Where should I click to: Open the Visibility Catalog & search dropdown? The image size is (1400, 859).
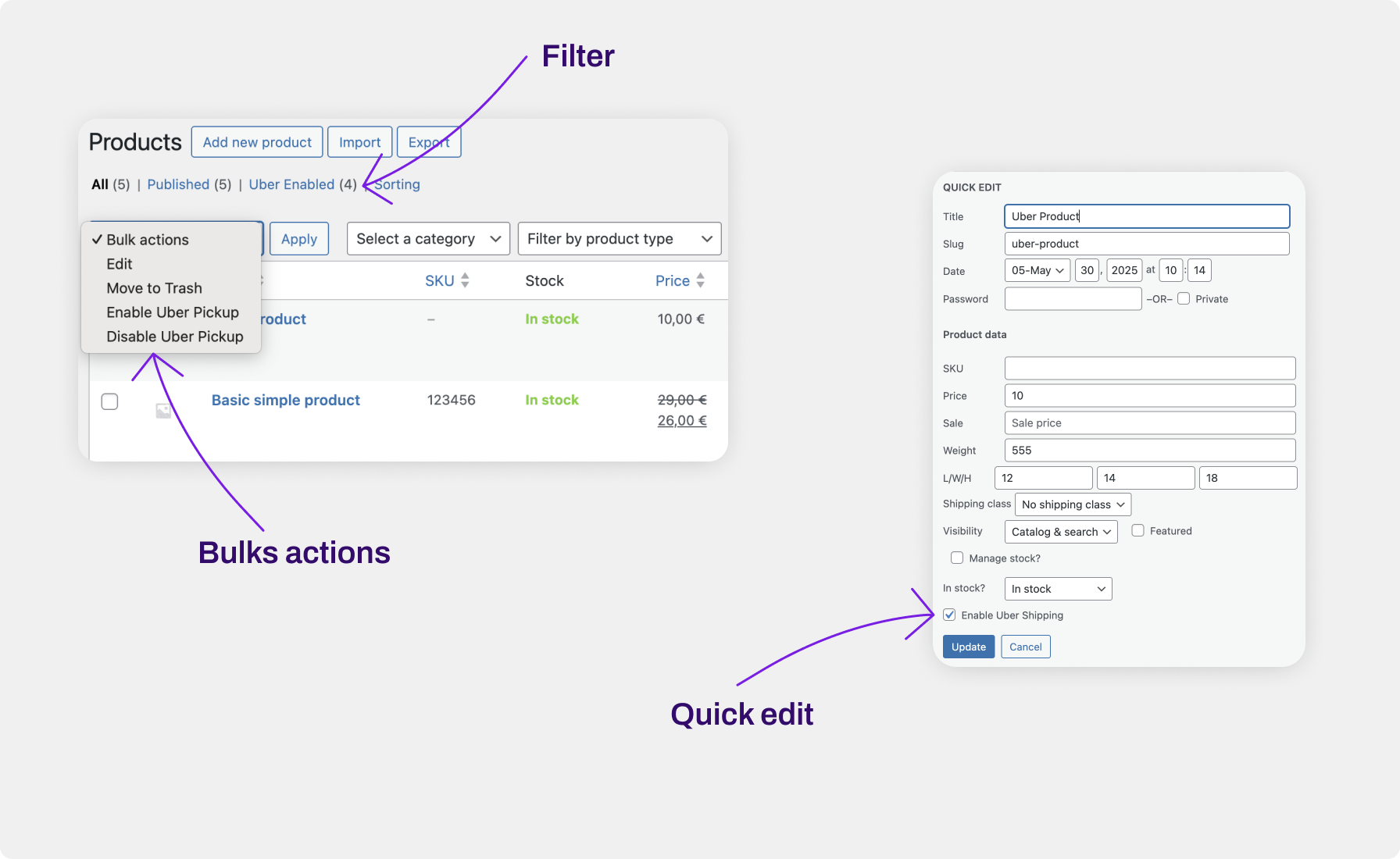[x=1060, y=531]
